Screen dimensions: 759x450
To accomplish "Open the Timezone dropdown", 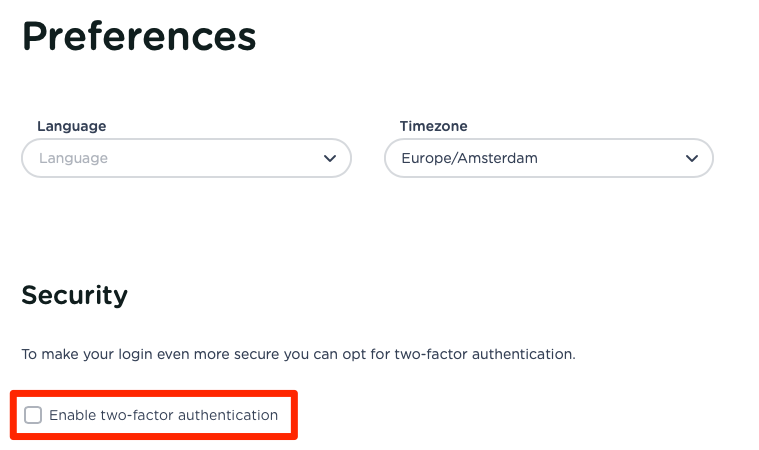I will 548,158.
